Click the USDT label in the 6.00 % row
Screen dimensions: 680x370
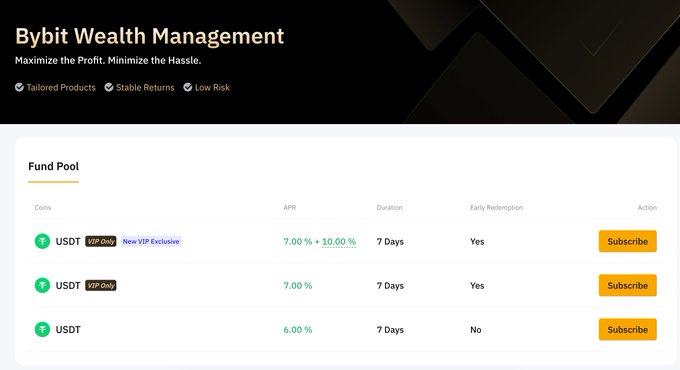point(68,330)
